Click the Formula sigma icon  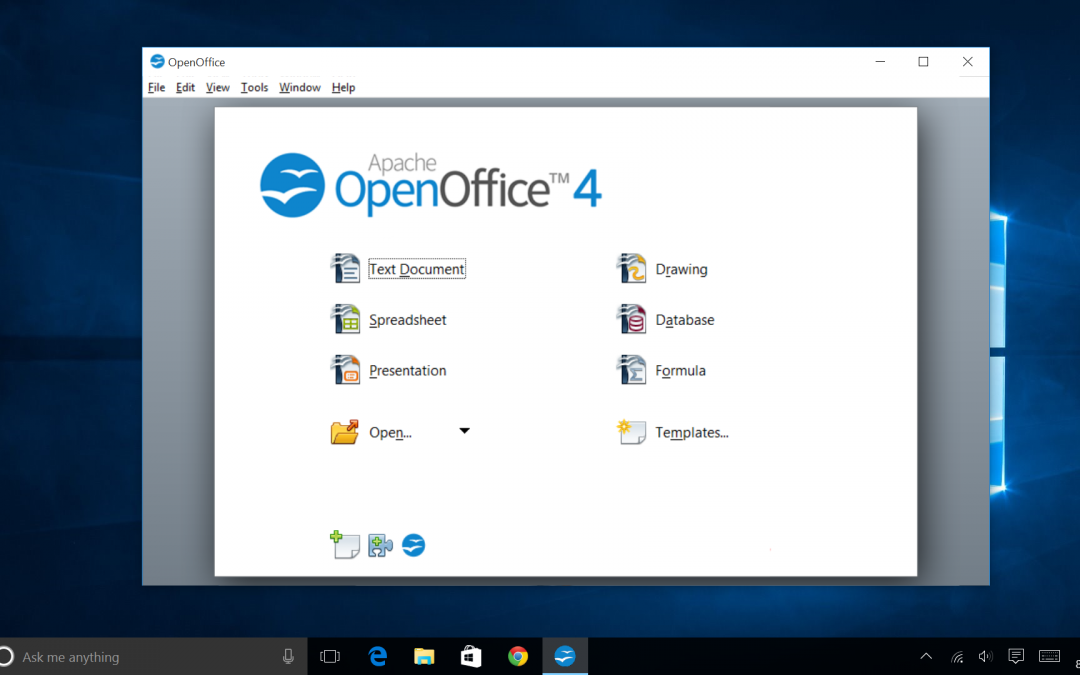(631, 370)
